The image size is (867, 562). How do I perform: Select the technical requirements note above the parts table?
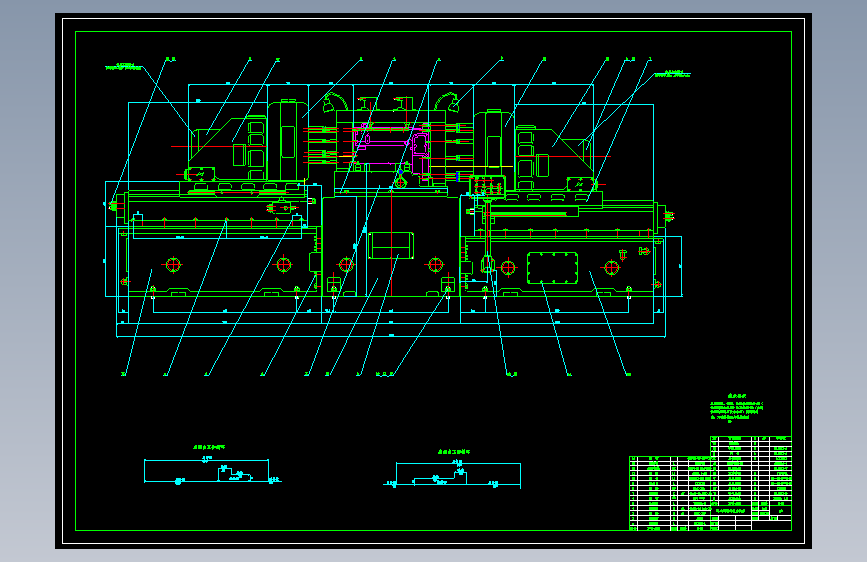737,408
